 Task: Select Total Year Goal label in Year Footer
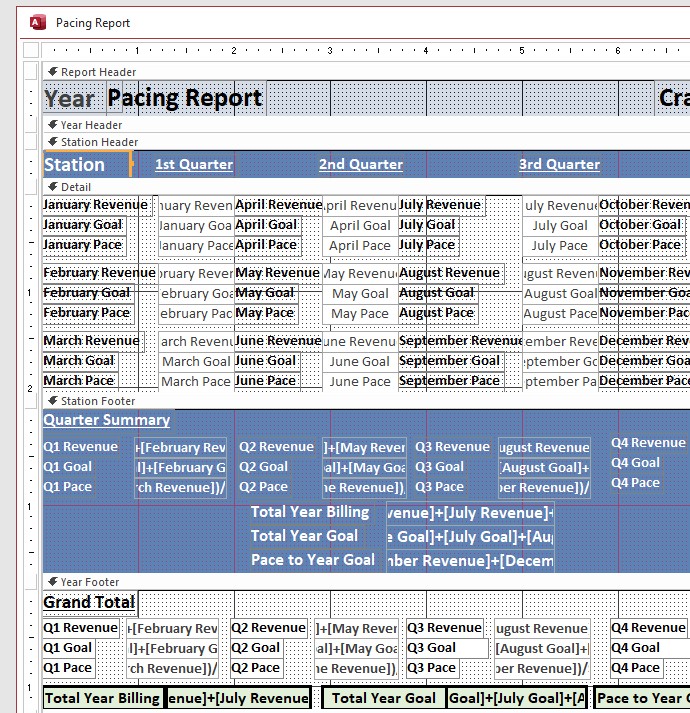(384, 698)
